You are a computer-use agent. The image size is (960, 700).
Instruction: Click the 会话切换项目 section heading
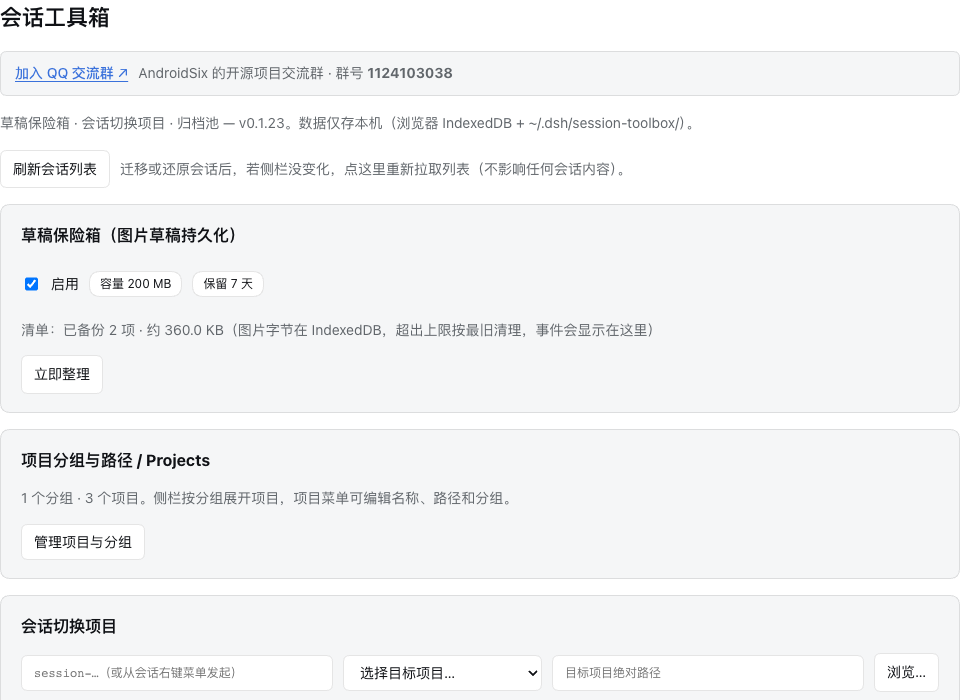(x=69, y=627)
